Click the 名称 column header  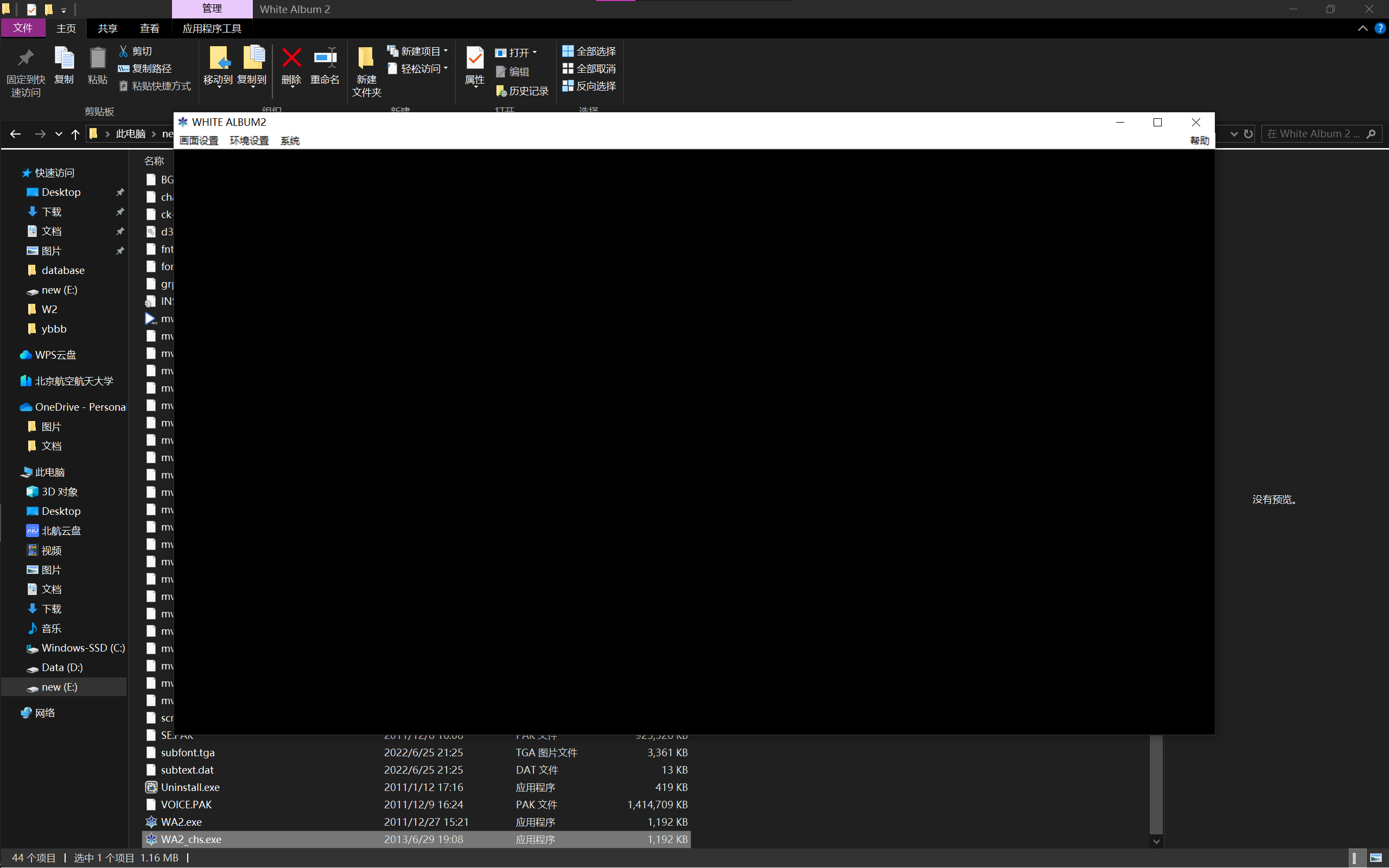coord(154,161)
